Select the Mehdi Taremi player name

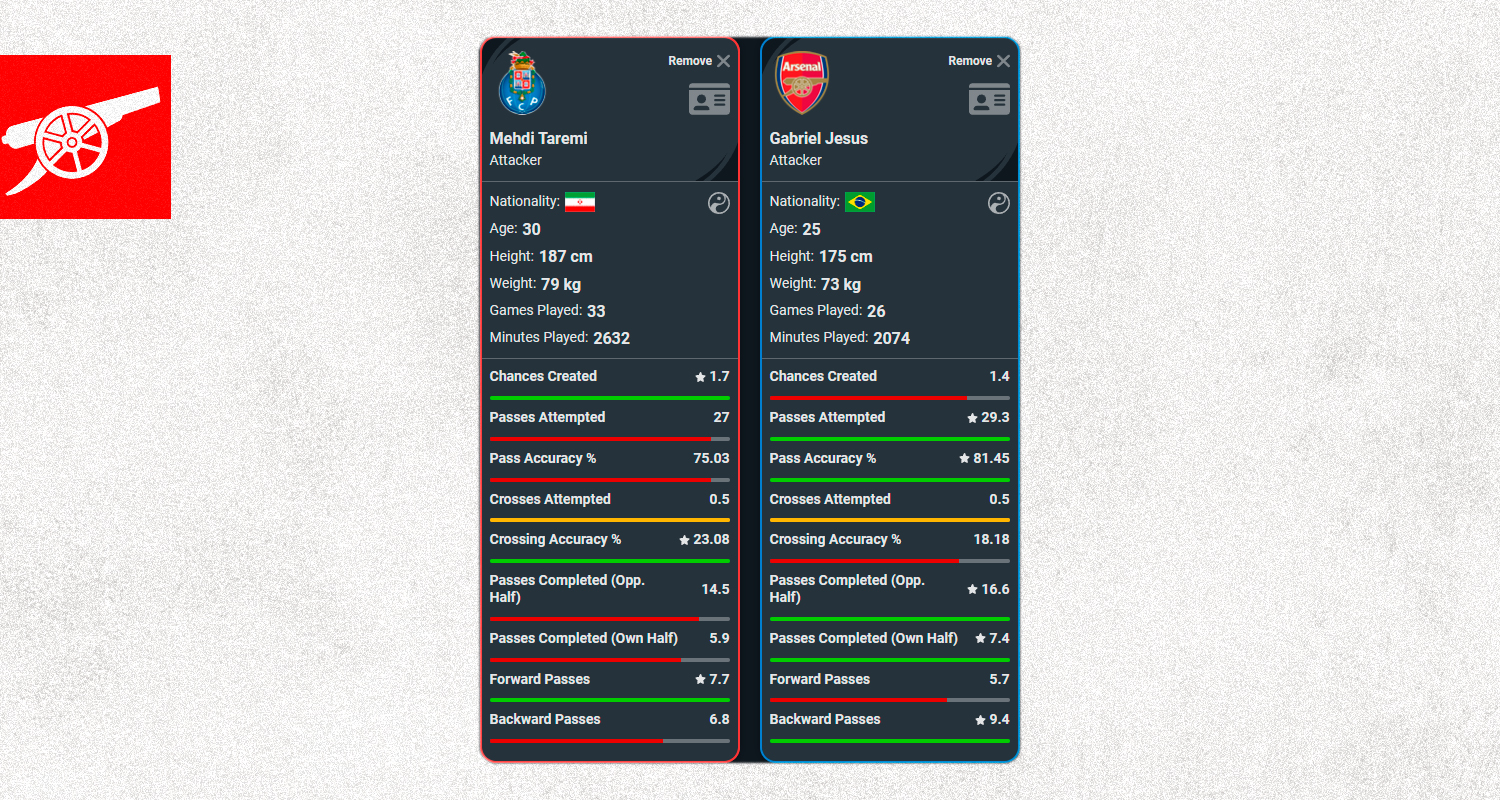coord(538,138)
